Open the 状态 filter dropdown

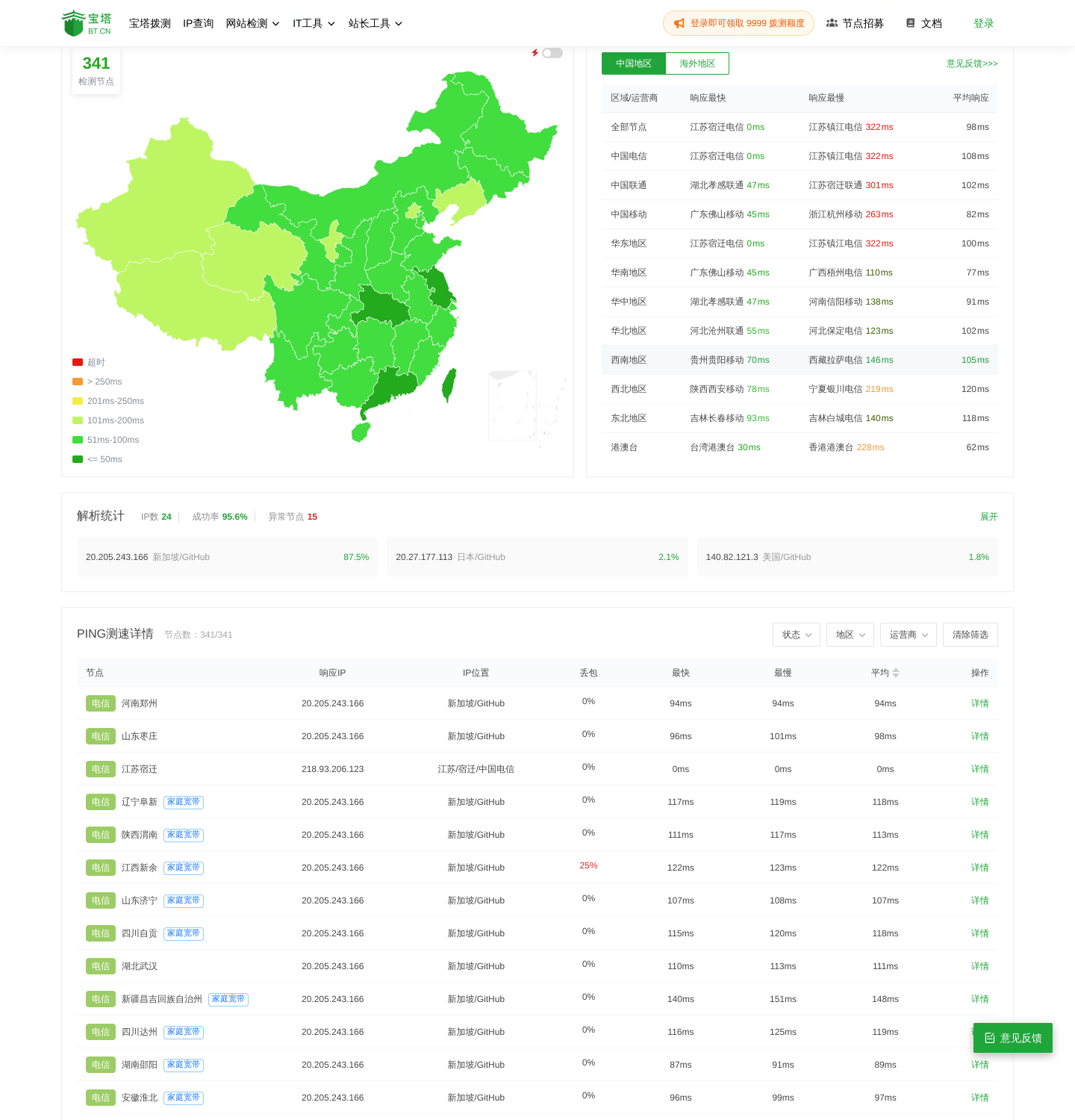[797, 635]
